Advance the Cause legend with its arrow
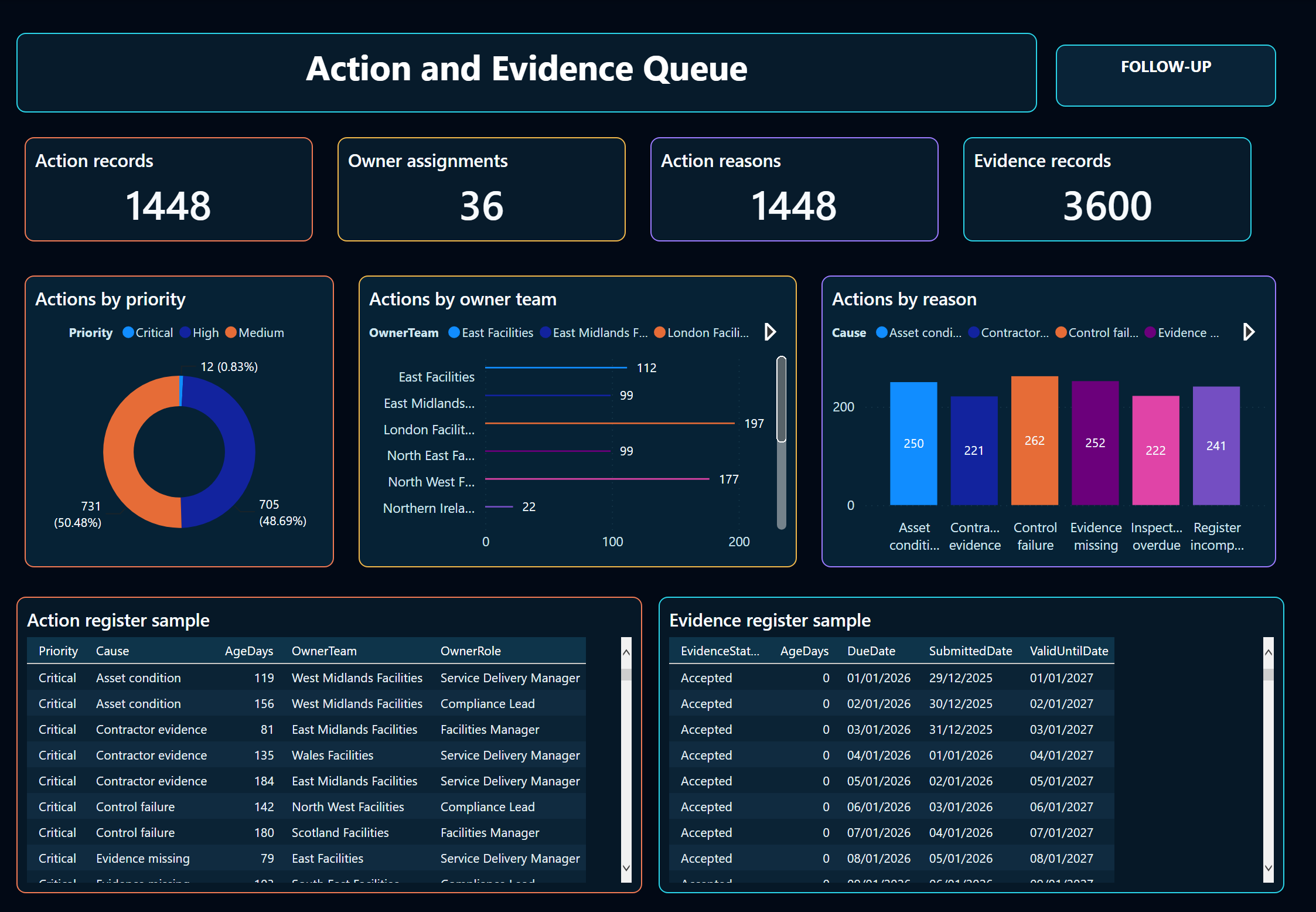This screenshot has width=1316, height=912. coord(1249,332)
